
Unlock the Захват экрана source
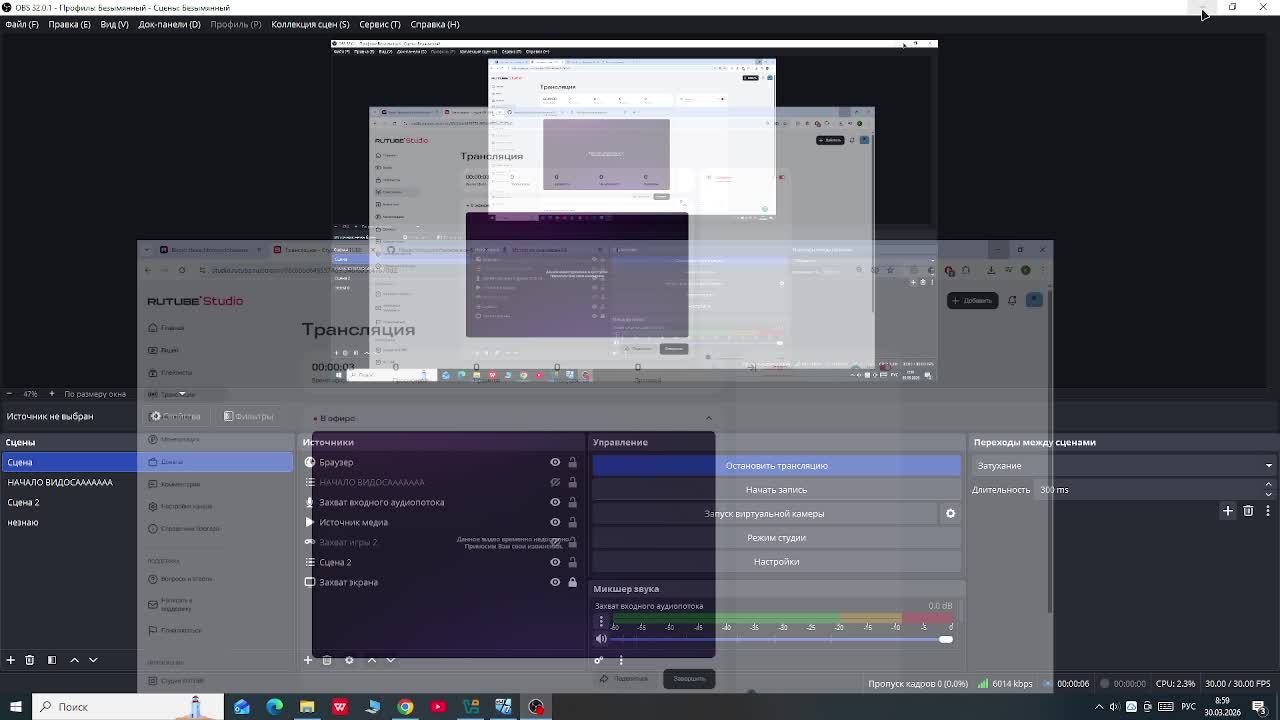pos(572,582)
